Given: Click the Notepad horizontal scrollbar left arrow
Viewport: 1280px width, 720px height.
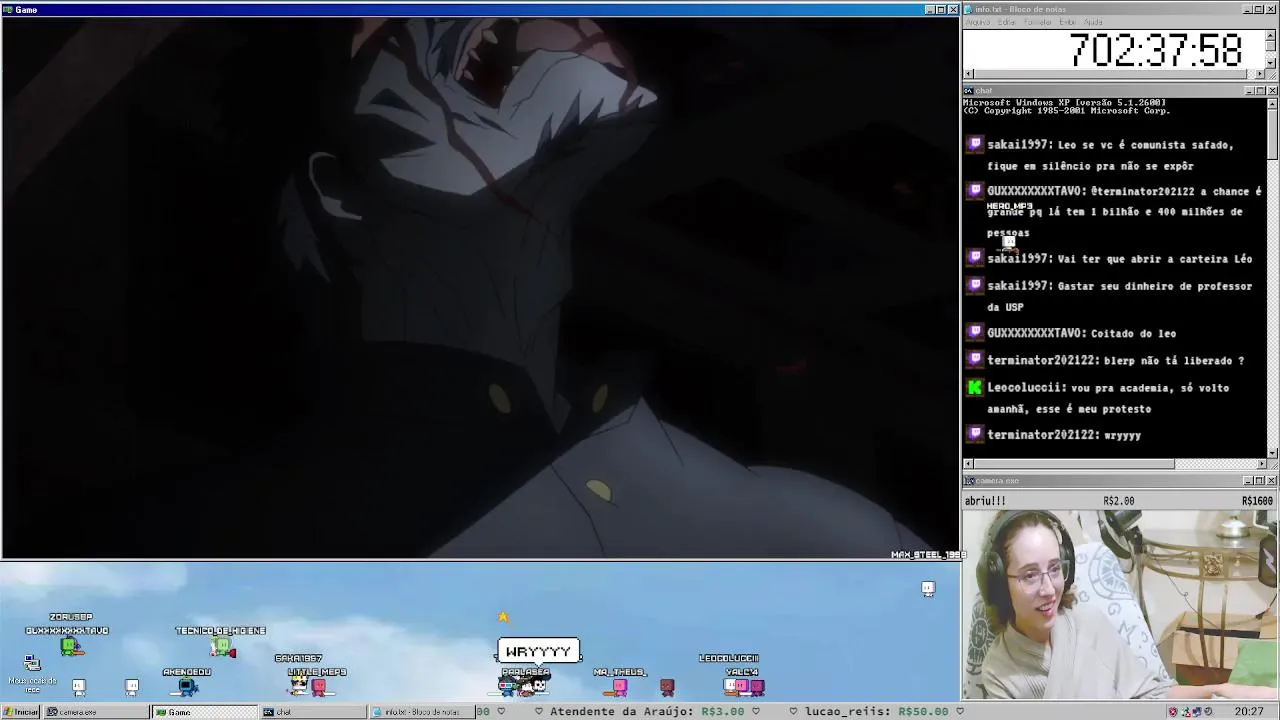Looking at the screenshot, I should 968,74.
